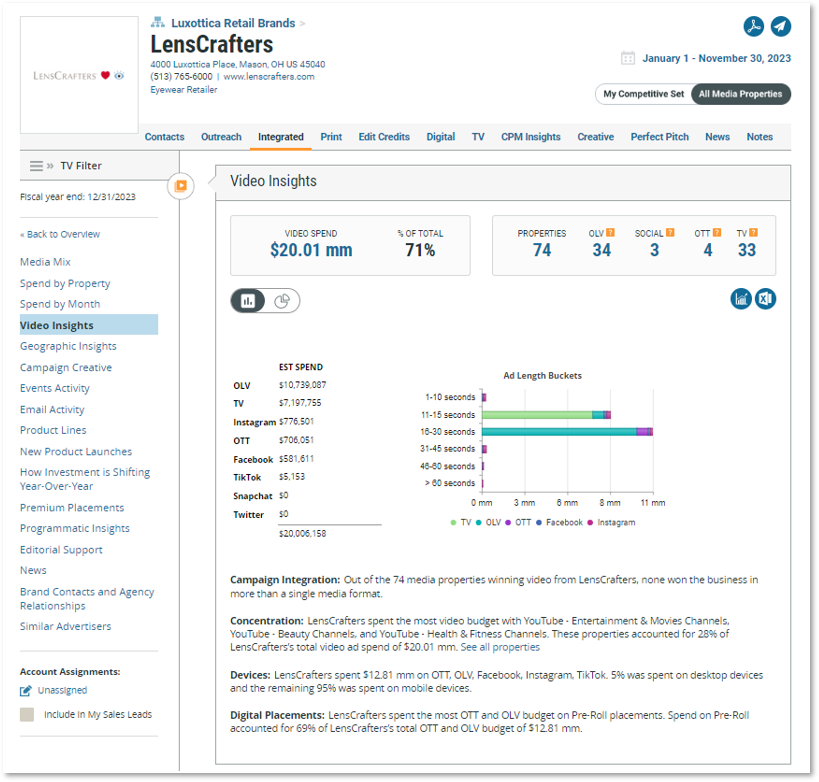Open Luxottica Retail Brands parent link
Image resolution: width=819 pixels, height=782 pixels.
[x=233, y=23]
